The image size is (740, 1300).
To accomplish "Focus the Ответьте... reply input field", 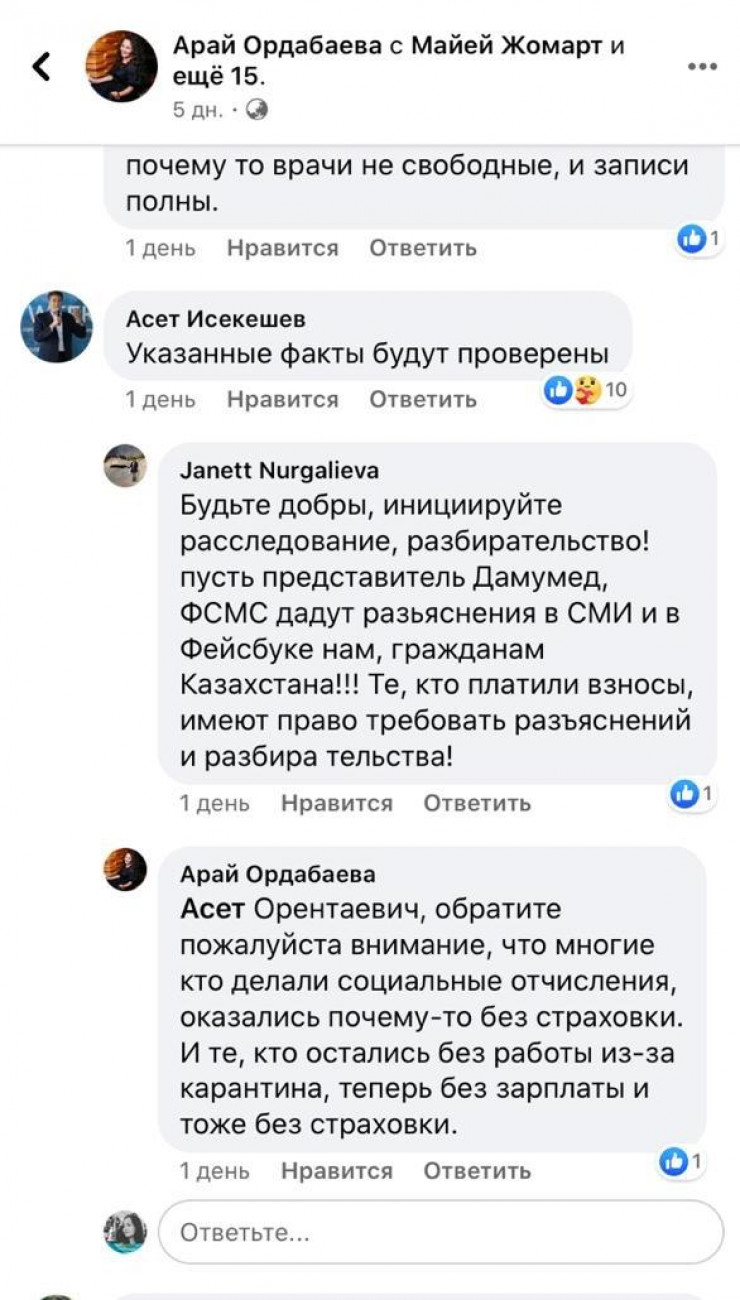I will pyautogui.click(x=440, y=1233).
